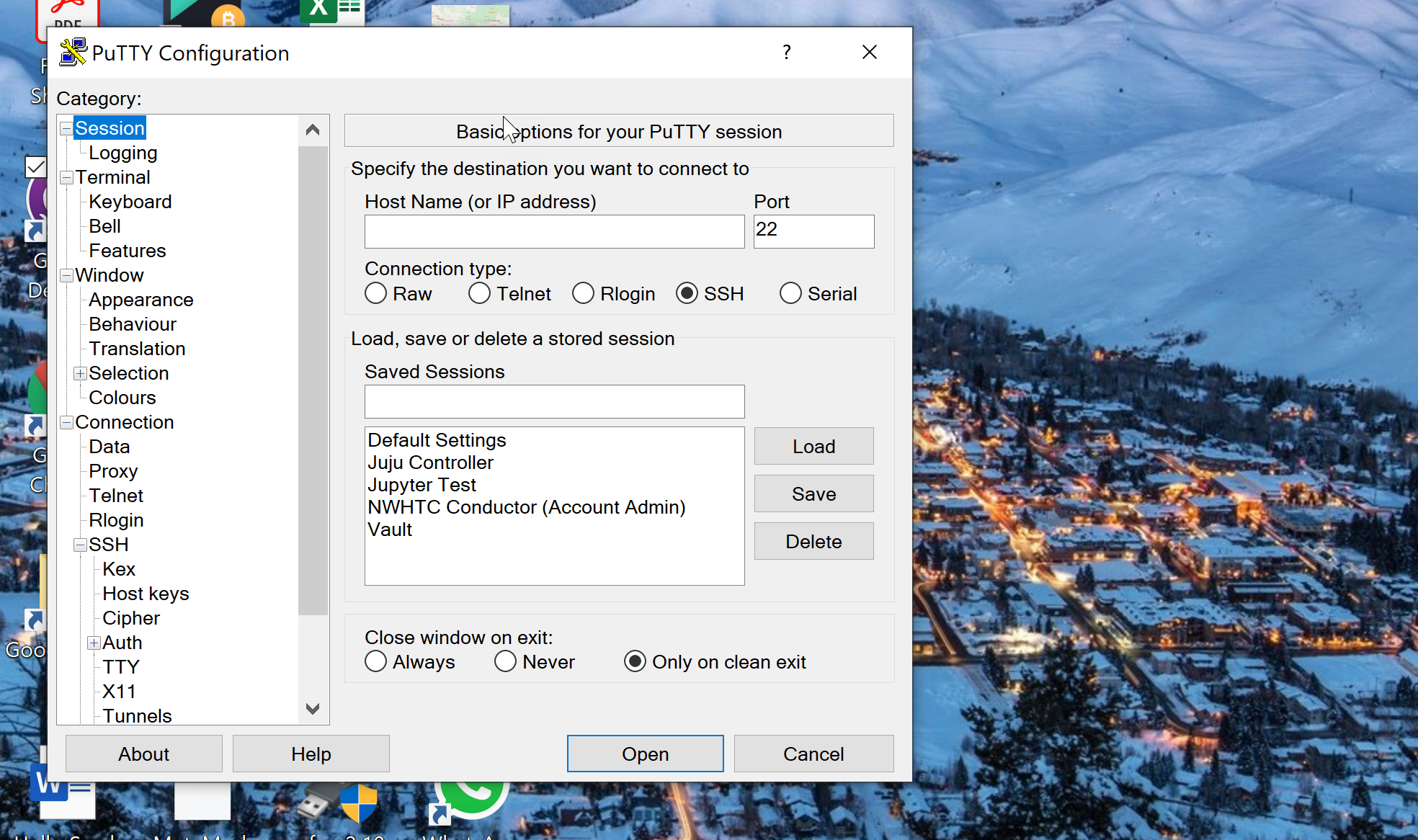The width and height of the screenshot is (1418, 840).
Task: Set close window on exit to Never
Action: click(505, 662)
